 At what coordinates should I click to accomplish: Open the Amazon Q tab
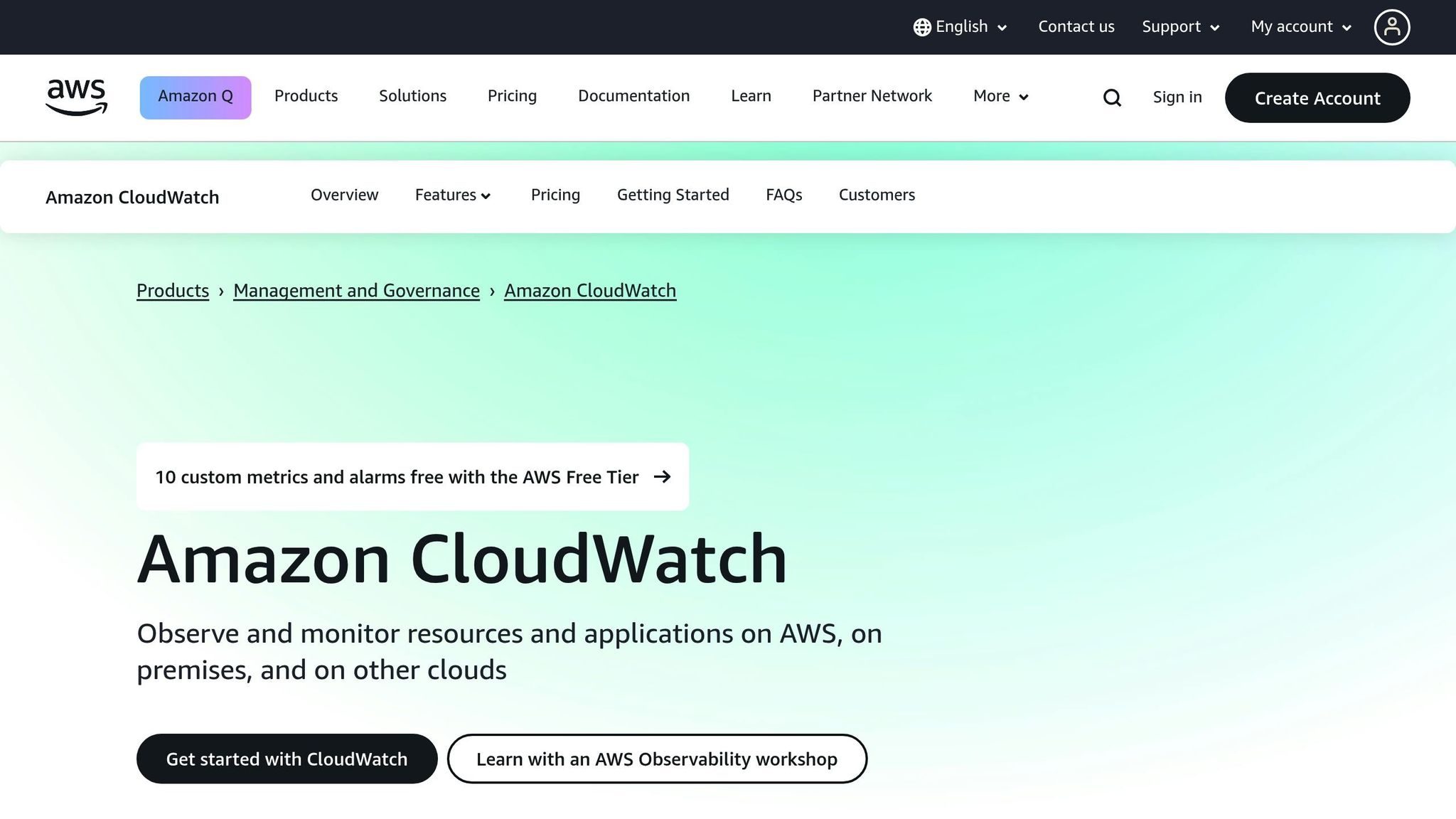coord(196,97)
